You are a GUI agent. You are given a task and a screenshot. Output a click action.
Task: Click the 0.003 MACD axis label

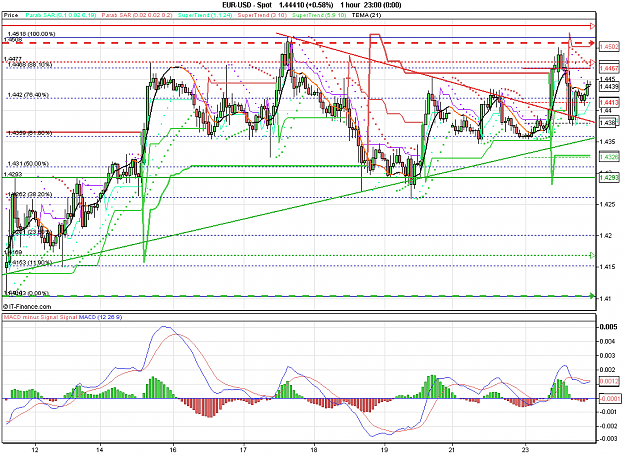[609, 356]
